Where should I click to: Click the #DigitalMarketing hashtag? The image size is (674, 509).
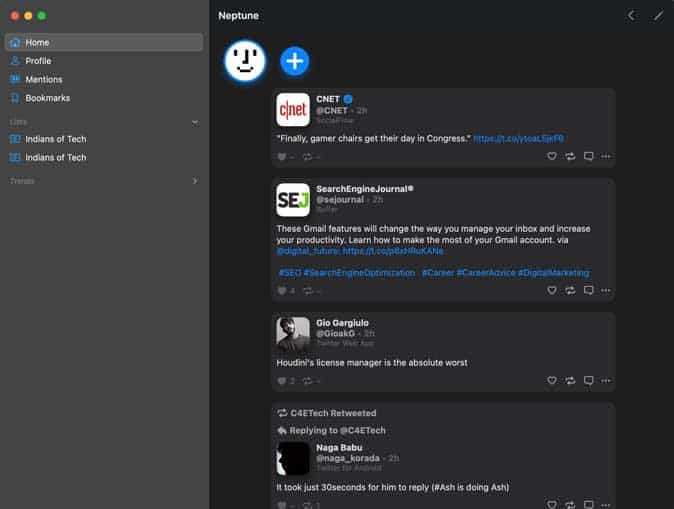554,273
